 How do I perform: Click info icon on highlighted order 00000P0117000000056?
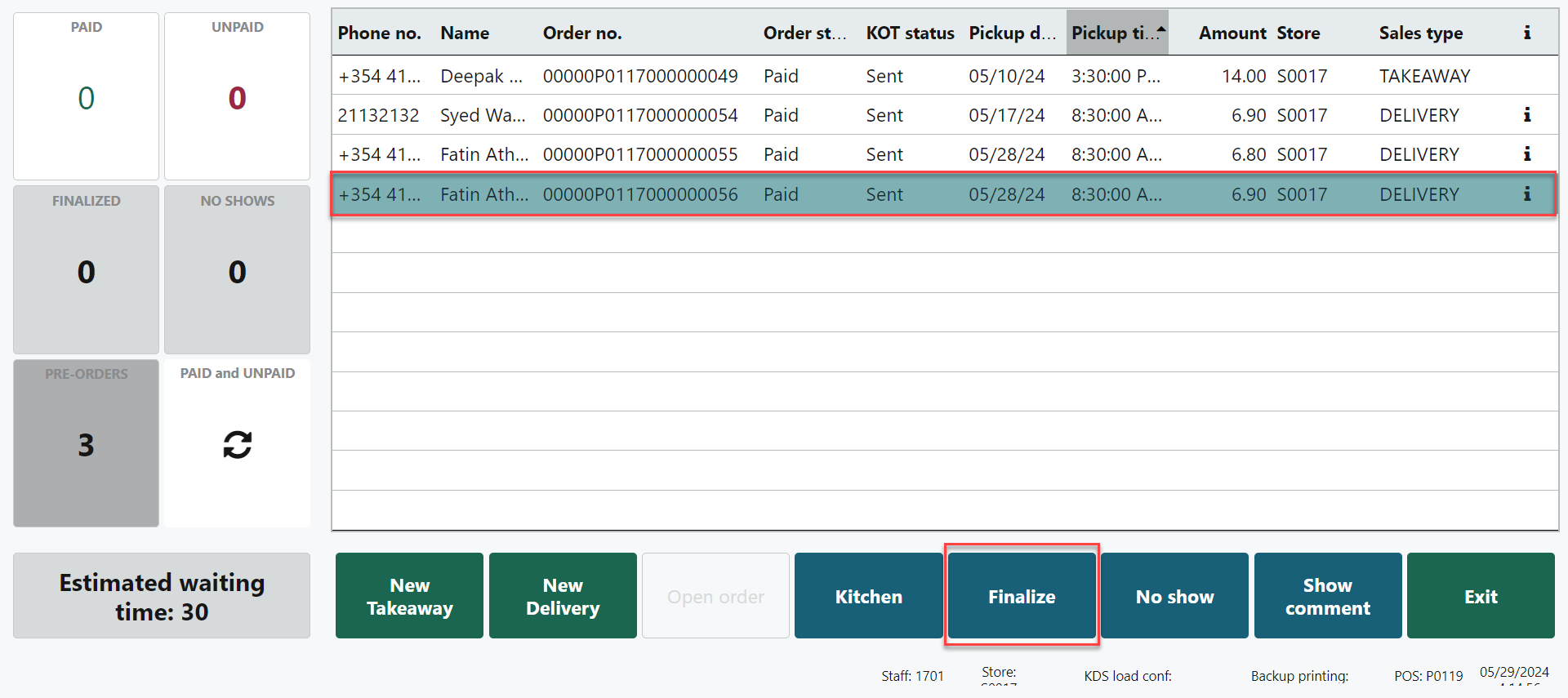click(x=1526, y=194)
